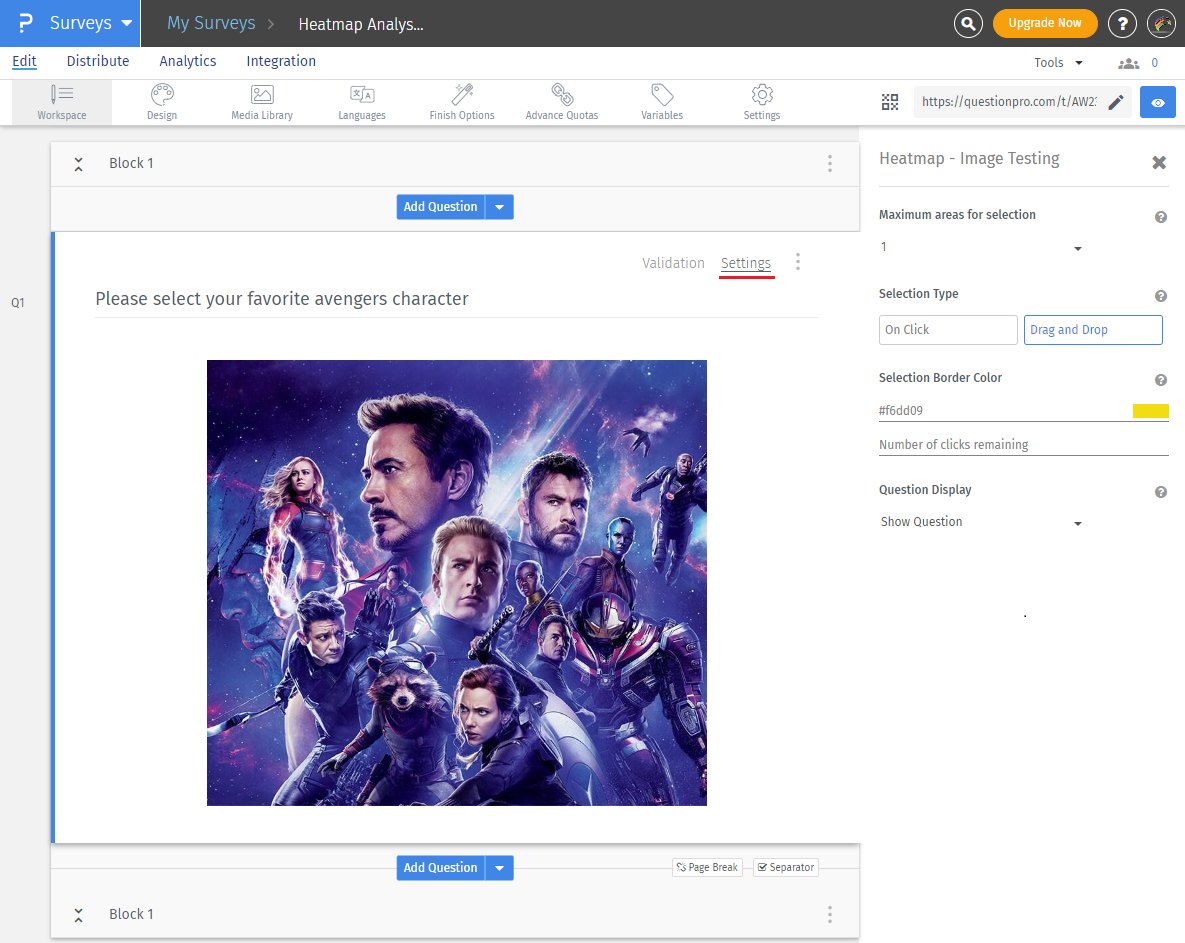Screen dimensions: 1185x943
Task: Select Drag and Drop selection type
Action: click(x=1093, y=329)
